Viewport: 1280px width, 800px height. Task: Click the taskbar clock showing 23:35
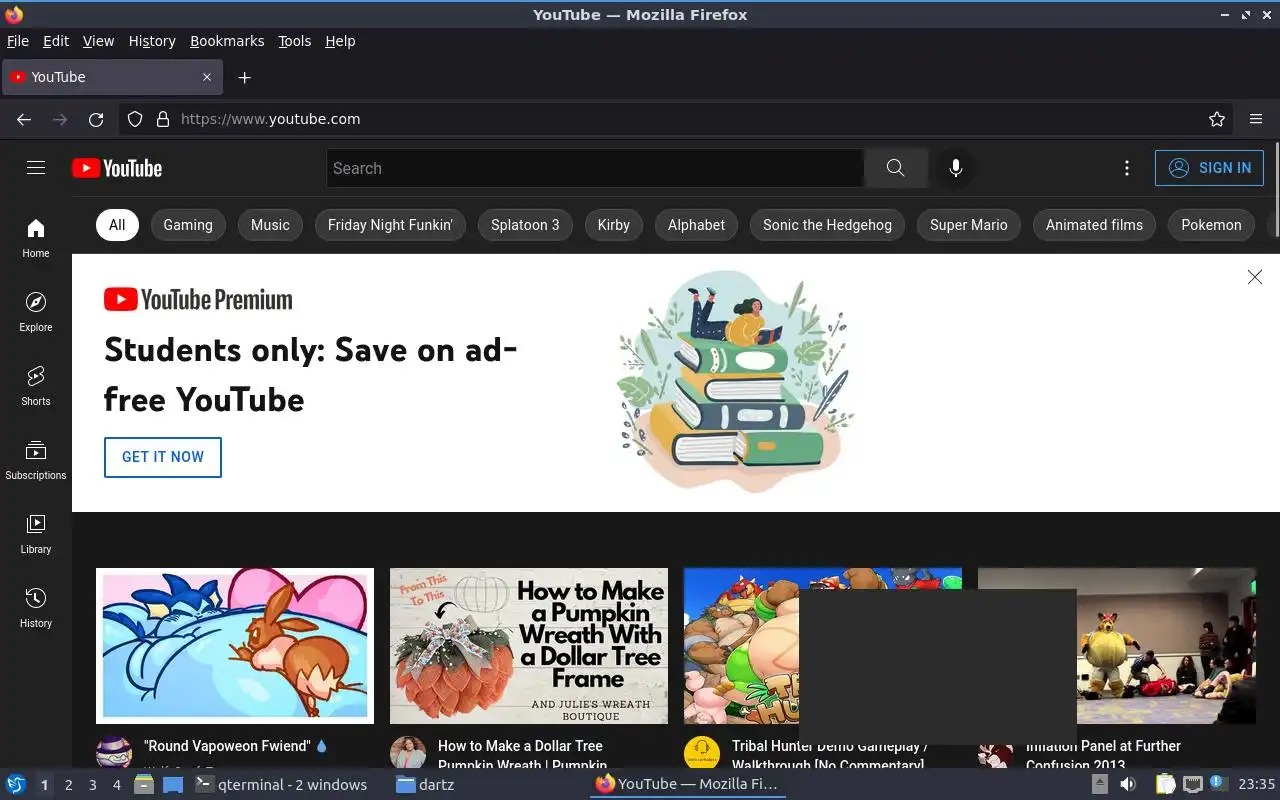click(x=1256, y=785)
